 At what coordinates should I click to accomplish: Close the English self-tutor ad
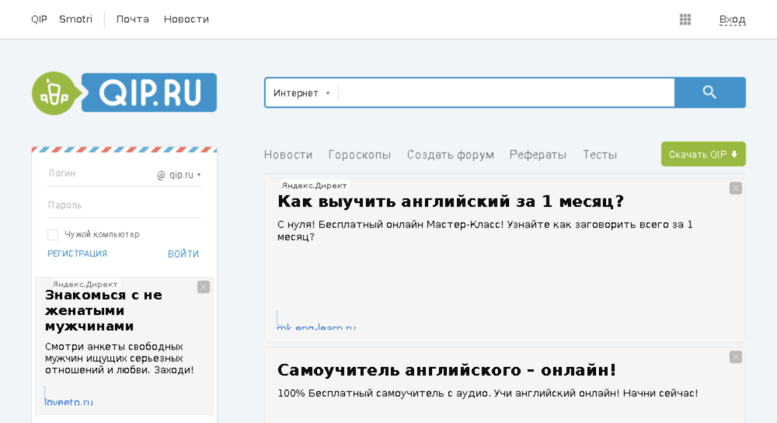click(735, 357)
